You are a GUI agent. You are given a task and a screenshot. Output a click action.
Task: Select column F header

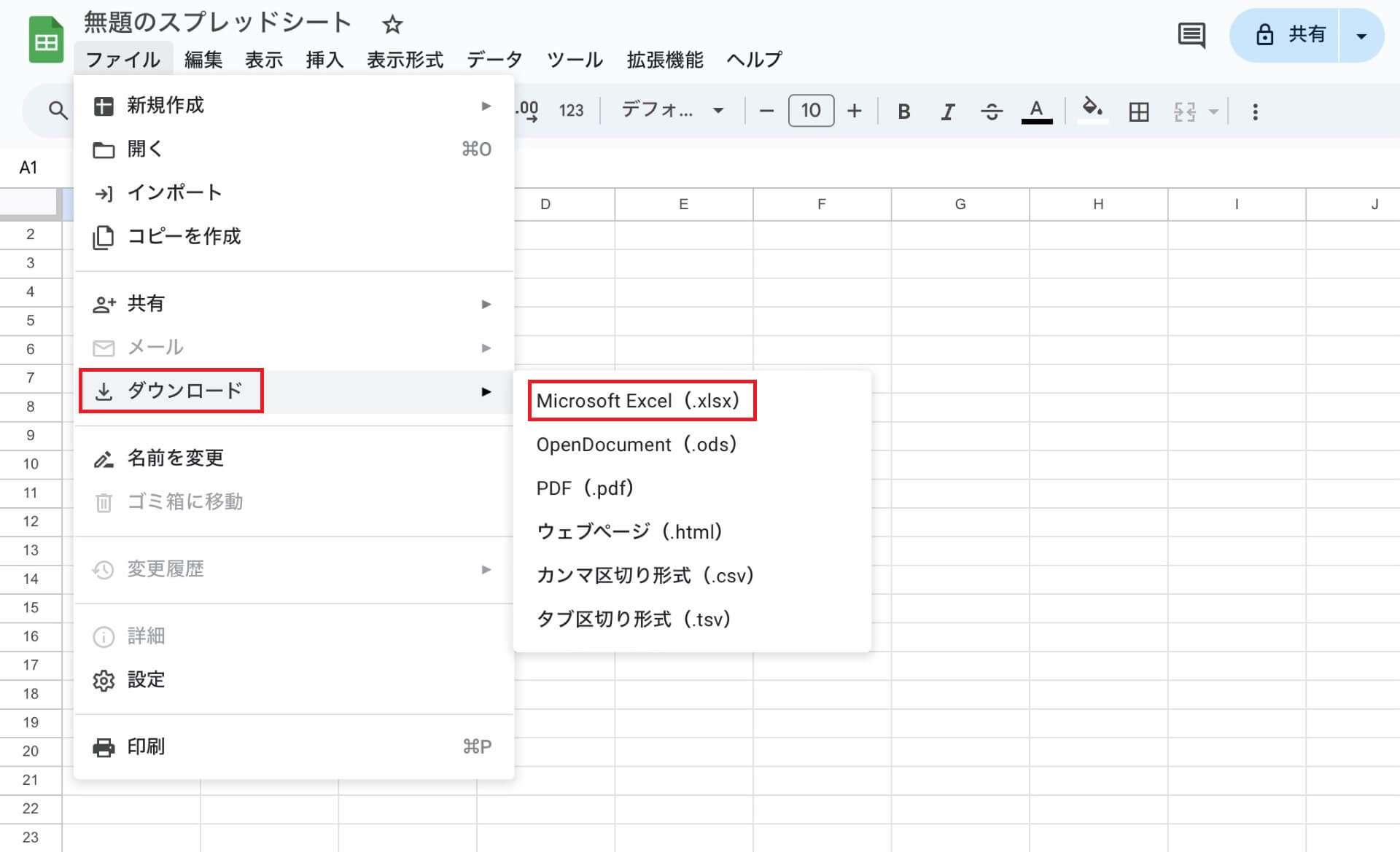[x=822, y=205]
